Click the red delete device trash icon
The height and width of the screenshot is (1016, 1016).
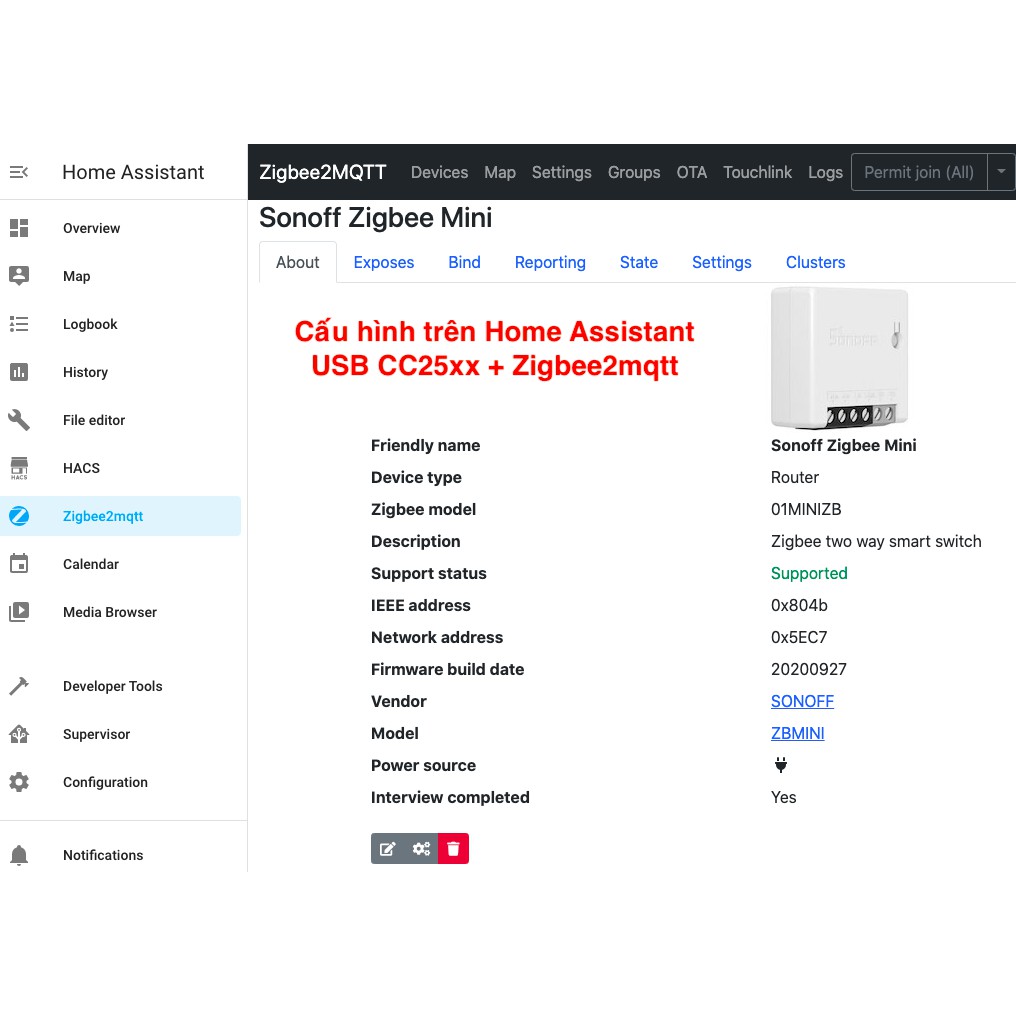coord(453,849)
